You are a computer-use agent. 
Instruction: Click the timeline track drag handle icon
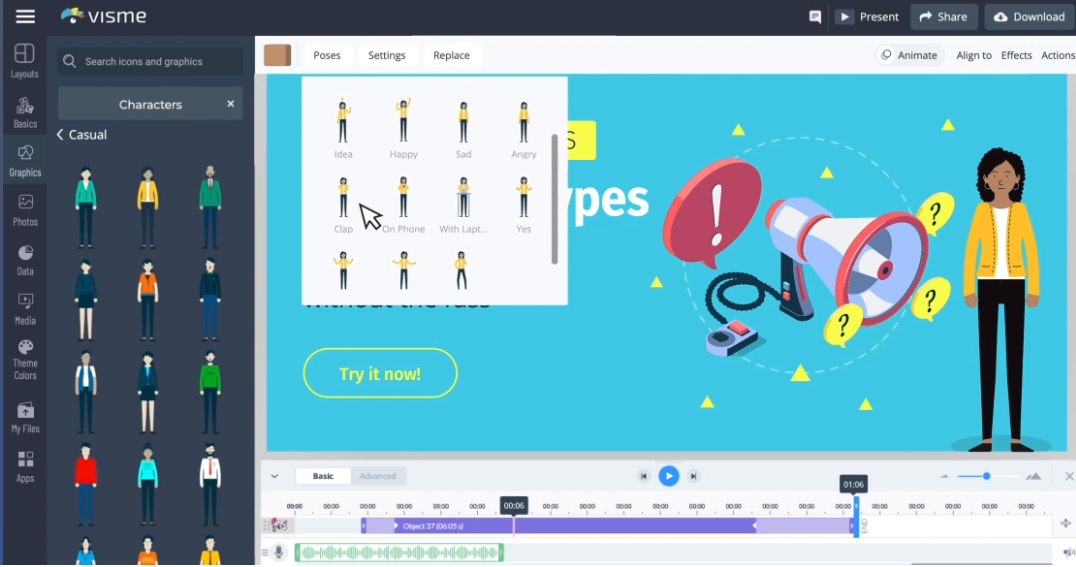click(265, 526)
